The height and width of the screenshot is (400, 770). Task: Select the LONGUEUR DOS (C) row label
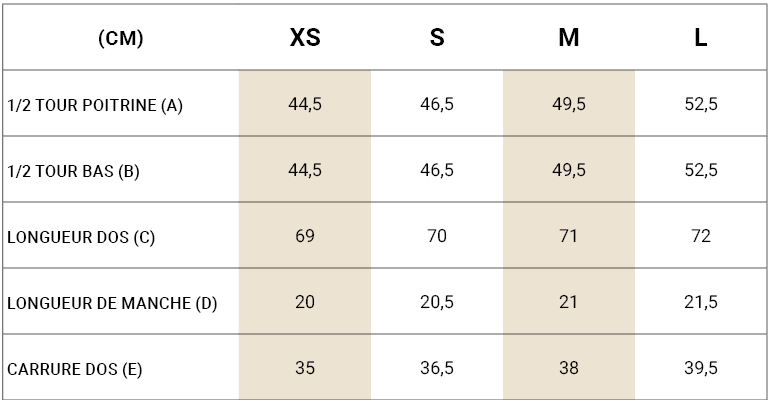click(81, 238)
